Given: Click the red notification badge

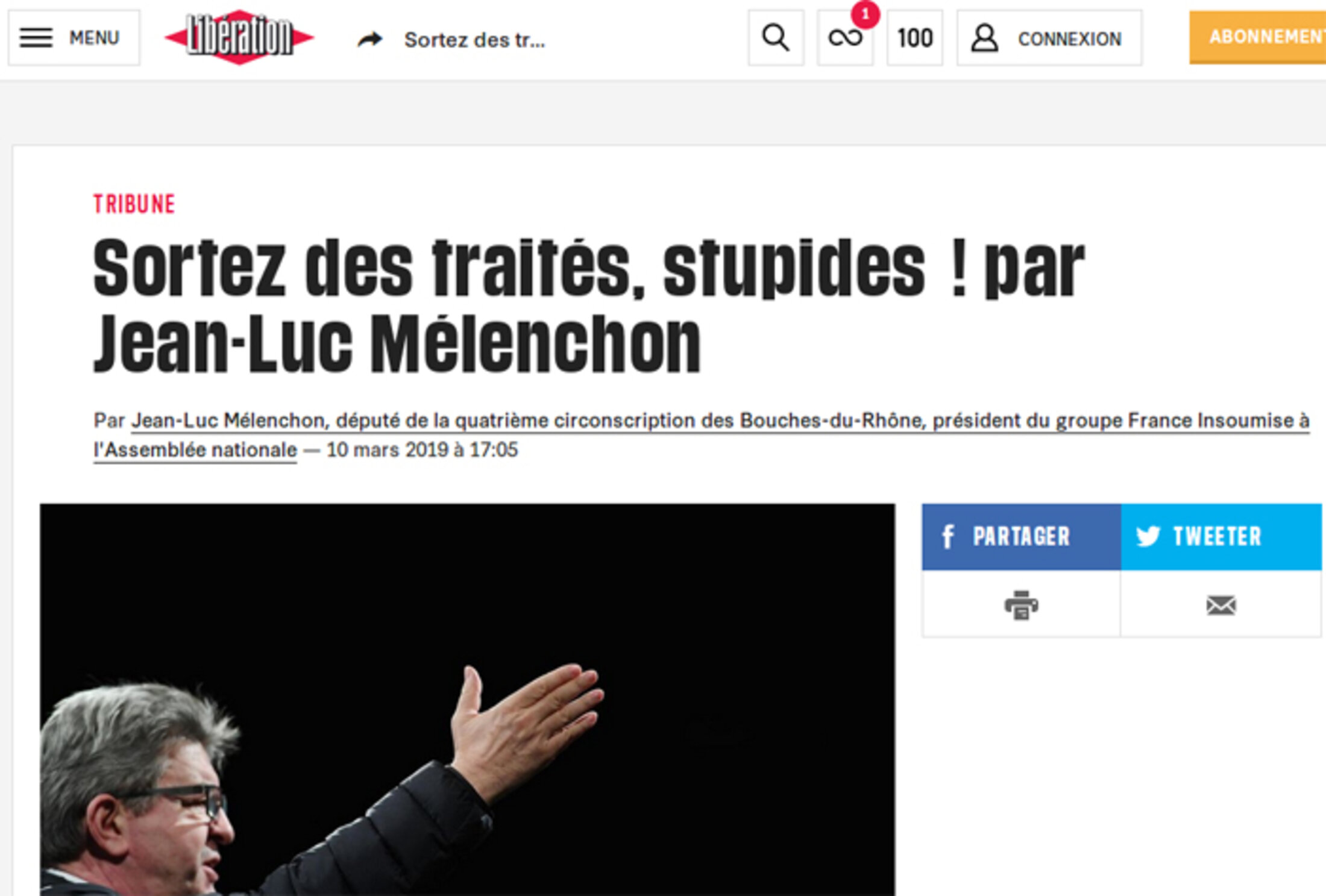Looking at the screenshot, I should [865, 14].
